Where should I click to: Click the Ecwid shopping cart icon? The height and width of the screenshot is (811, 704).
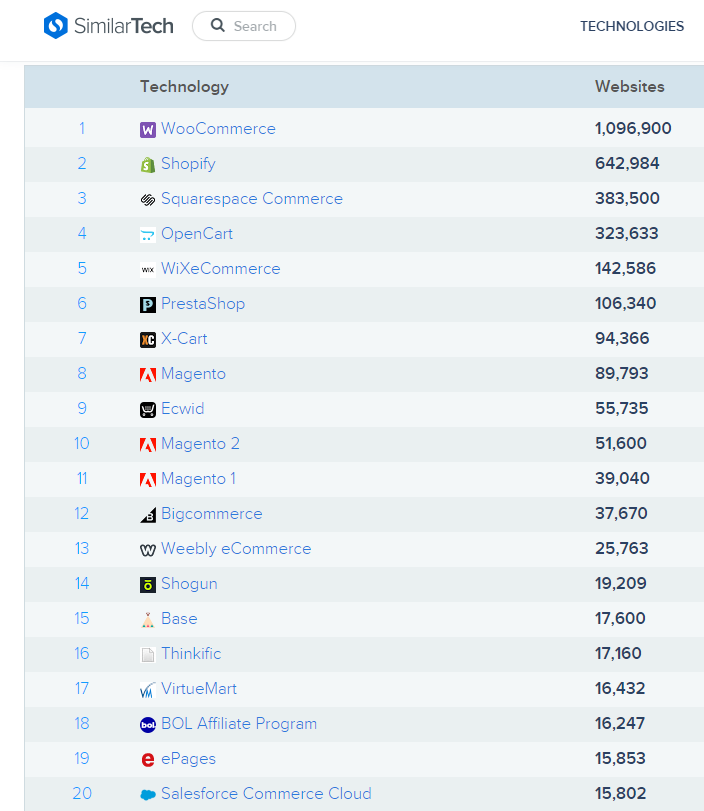pyautogui.click(x=148, y=410)
